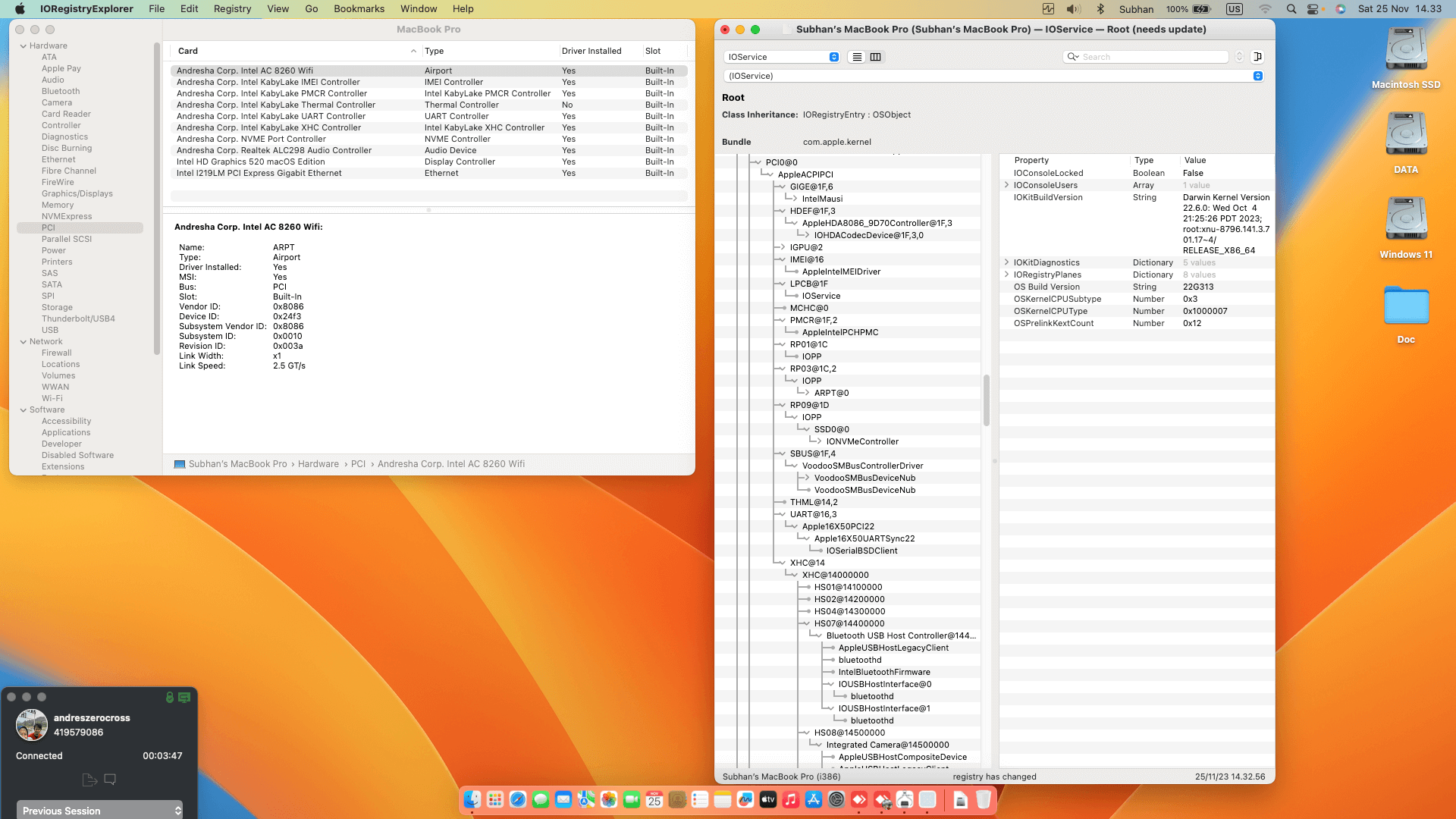Open Photos from the Dock
Image resolution: width=1456 pixels, height=819 pixels.
click(x=609, y=799)
